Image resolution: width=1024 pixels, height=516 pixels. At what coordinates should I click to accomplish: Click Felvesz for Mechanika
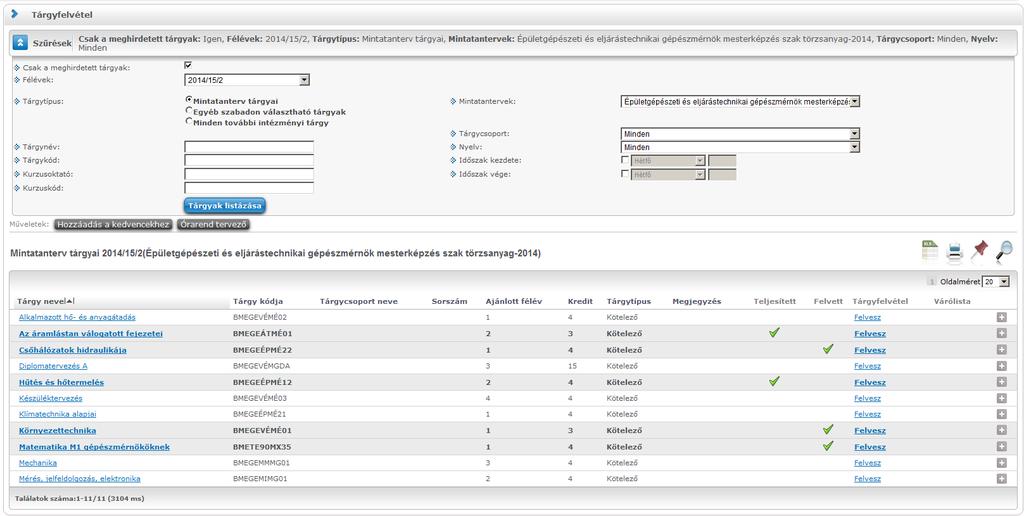[x=867, y=463]
